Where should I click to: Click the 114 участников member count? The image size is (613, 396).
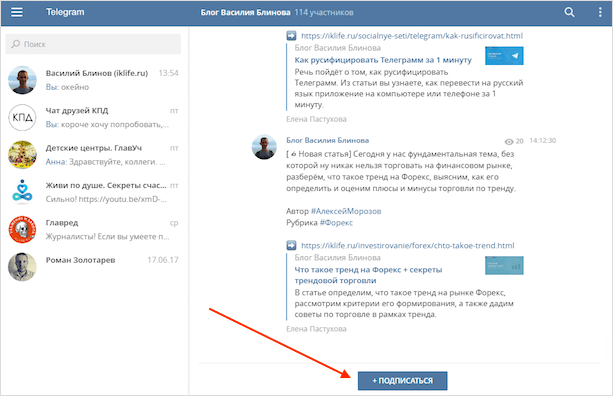point(324,13)
